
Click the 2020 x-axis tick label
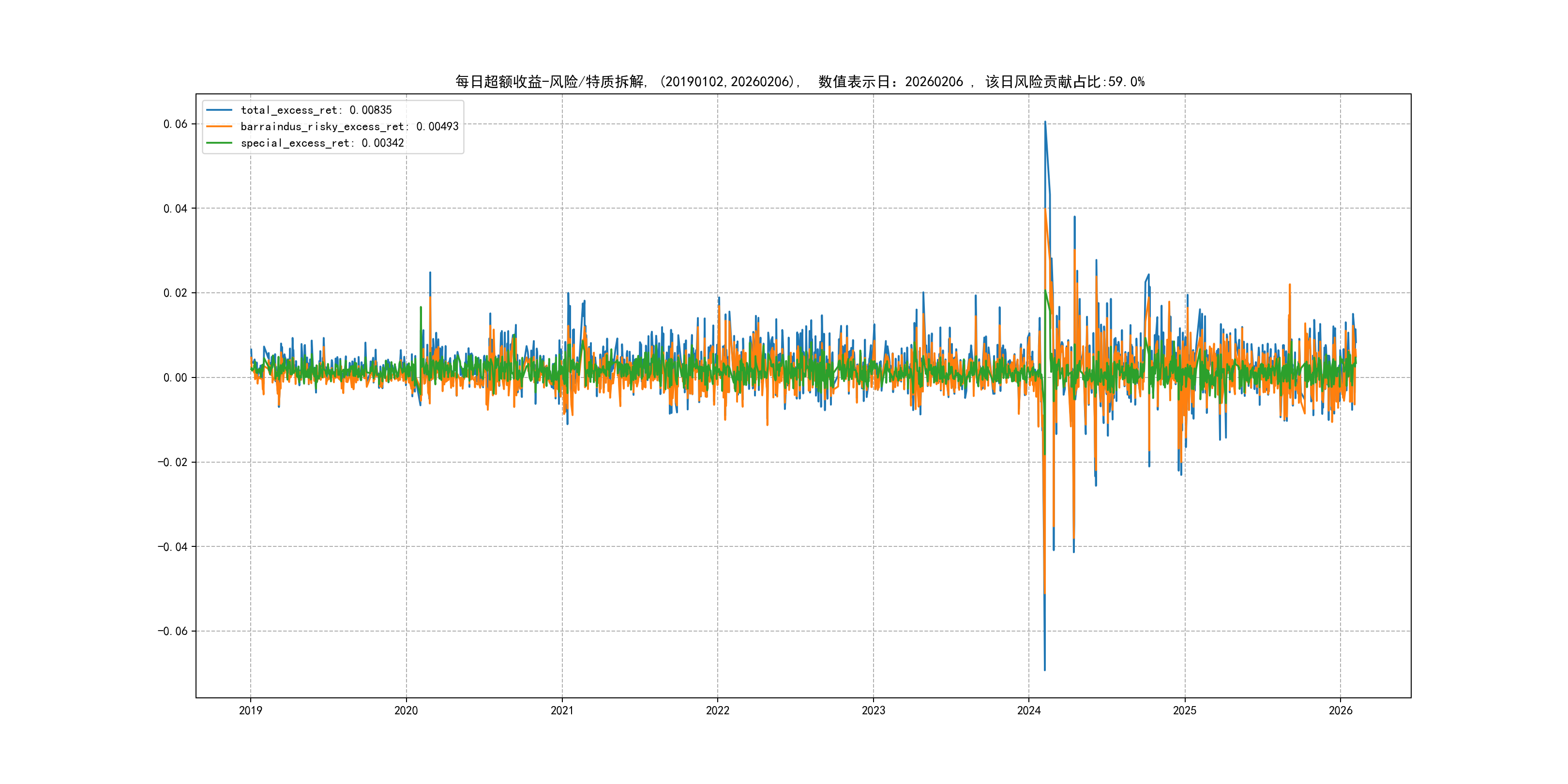click(x=406, y=710)
